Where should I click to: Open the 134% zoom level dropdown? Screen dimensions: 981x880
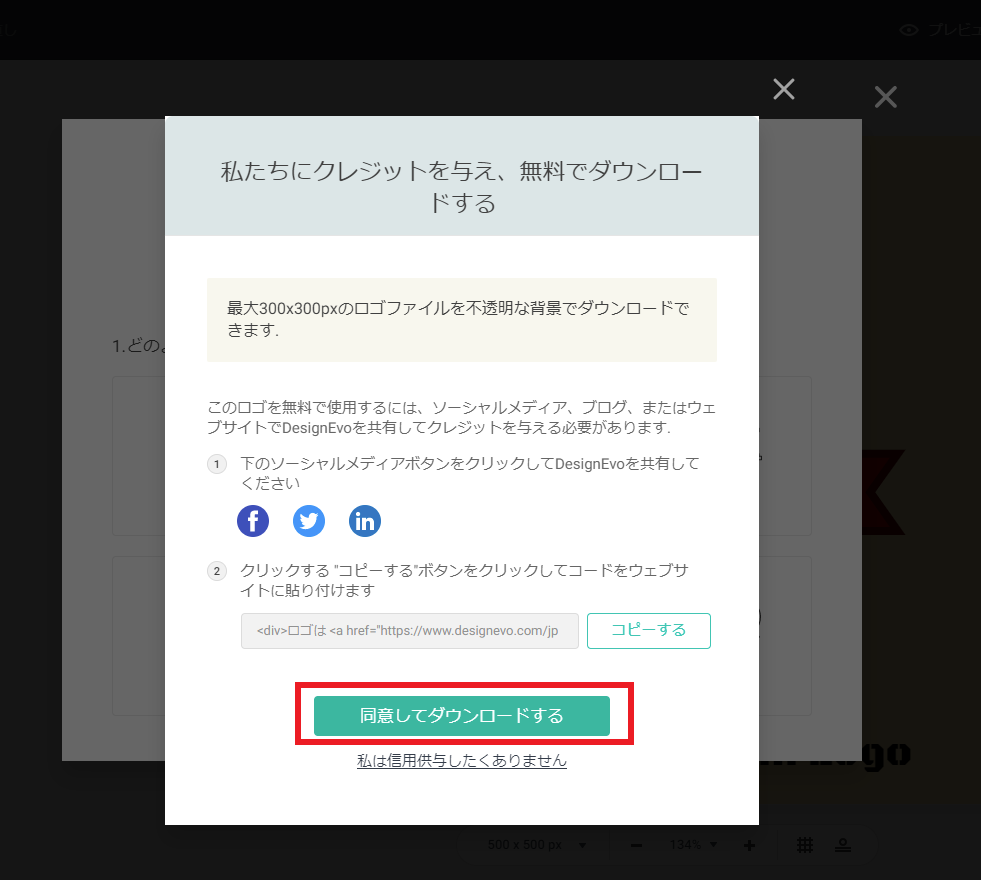click(x=693, y=845)
